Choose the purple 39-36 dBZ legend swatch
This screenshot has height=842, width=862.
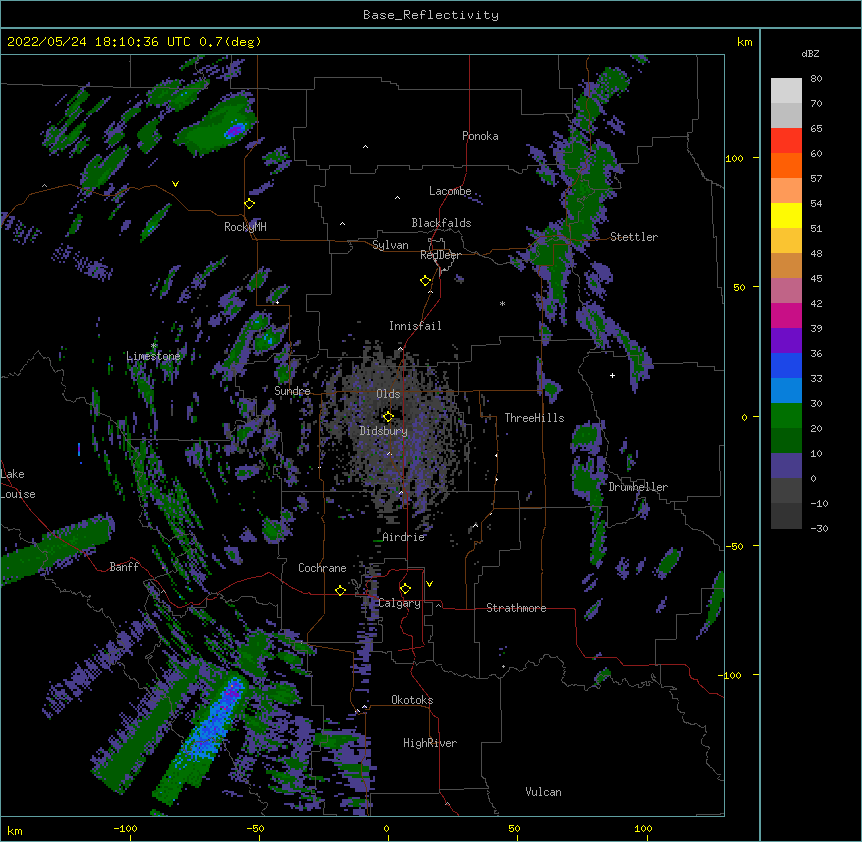pos(786,340)
